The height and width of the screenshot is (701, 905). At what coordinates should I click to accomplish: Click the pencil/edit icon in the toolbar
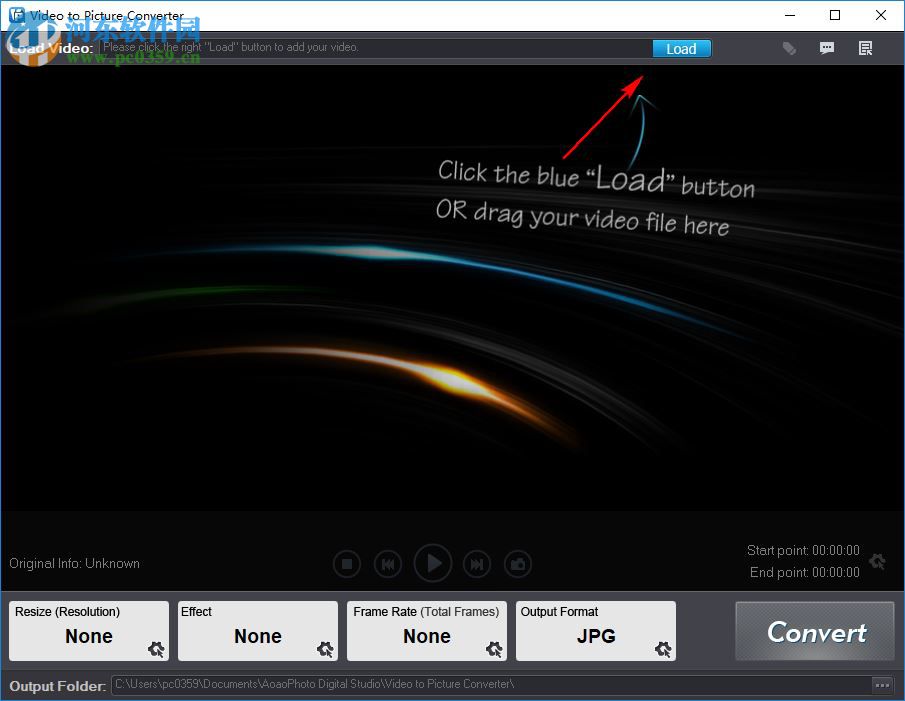tap(789, 47)
